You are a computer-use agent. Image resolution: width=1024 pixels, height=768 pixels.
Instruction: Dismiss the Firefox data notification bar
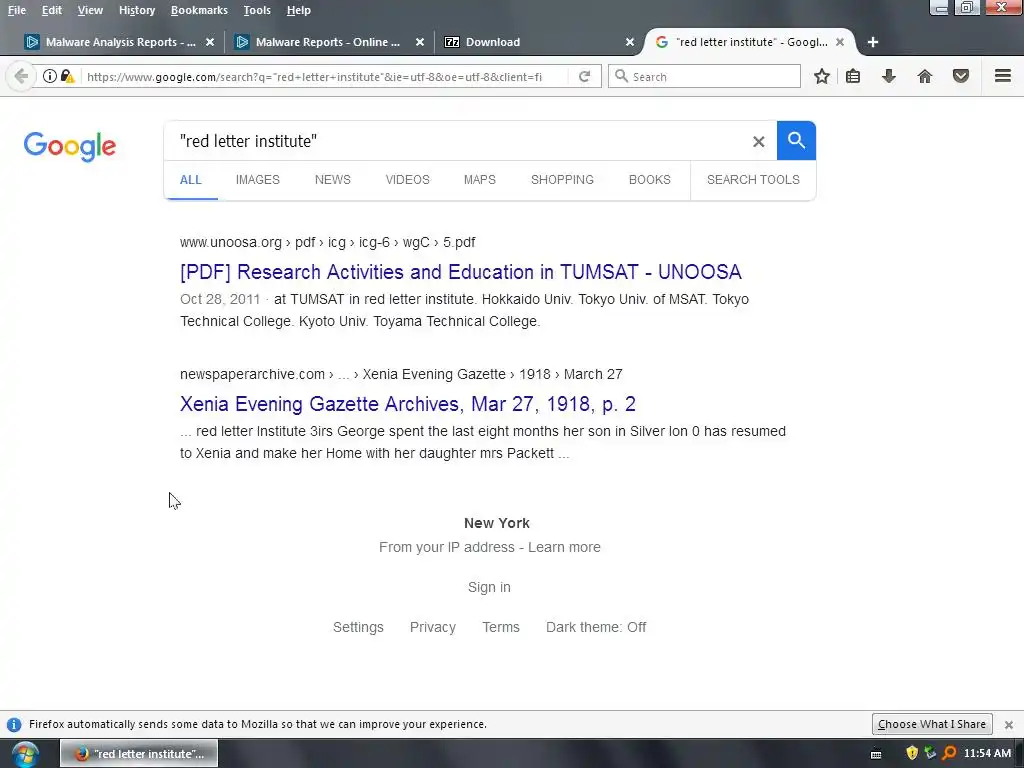[1009, 725]
